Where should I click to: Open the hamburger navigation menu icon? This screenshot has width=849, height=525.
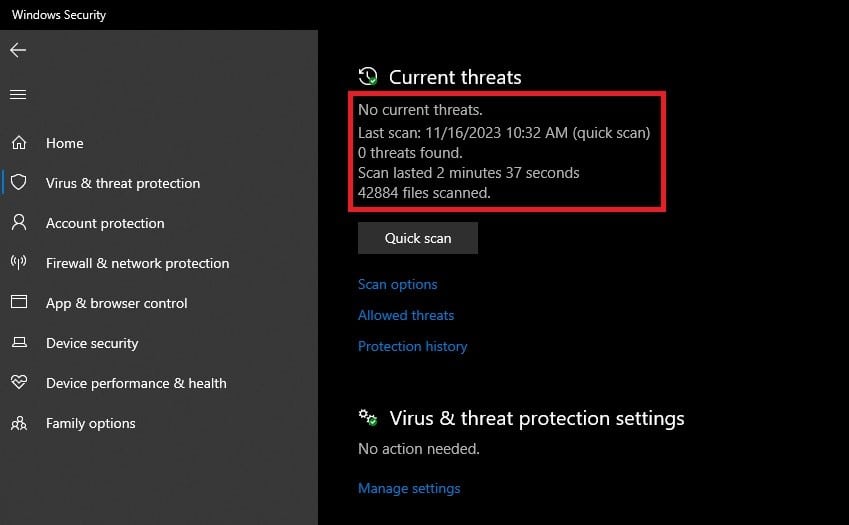[x=18, y=95]
